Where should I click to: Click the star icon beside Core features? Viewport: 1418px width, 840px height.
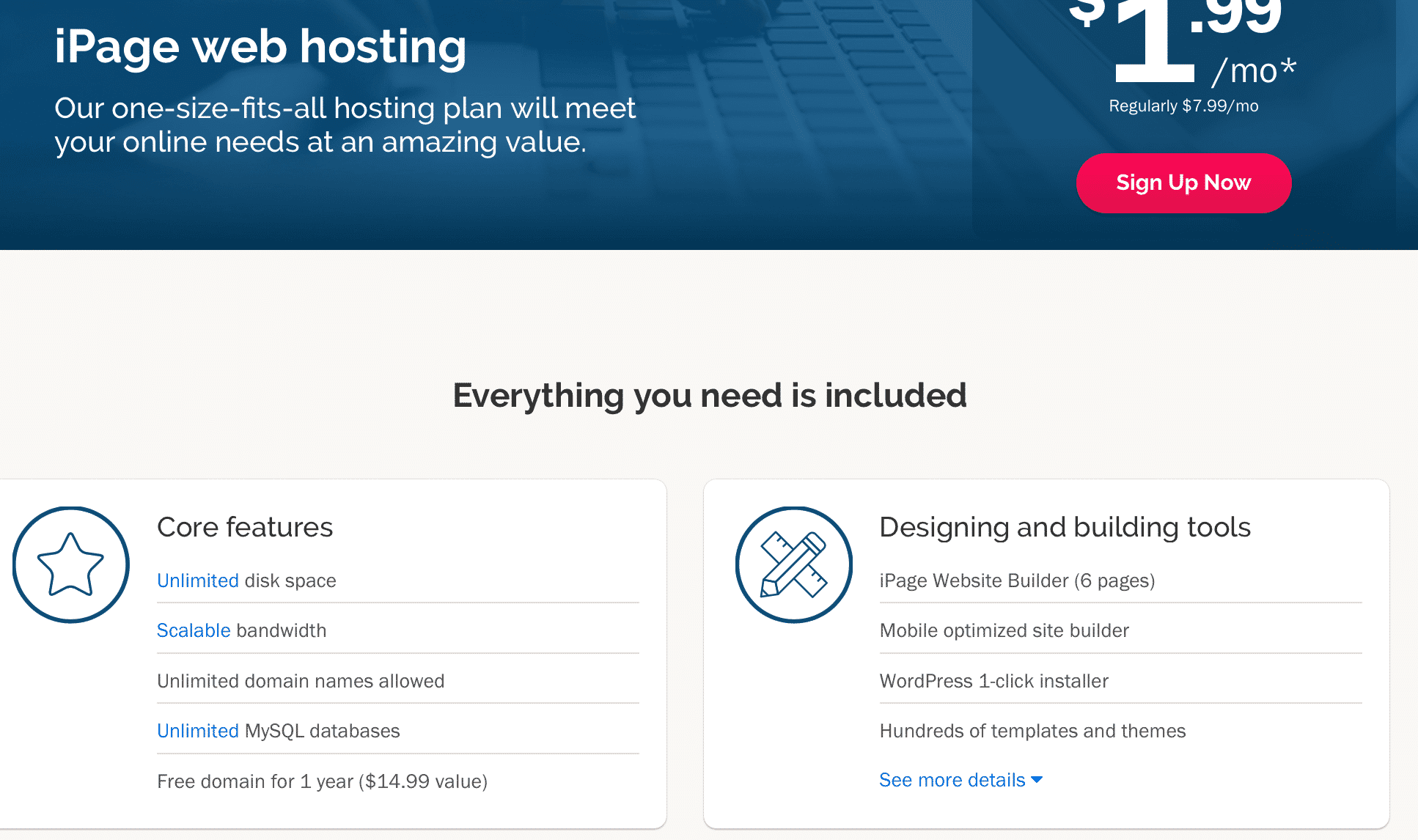71,564
